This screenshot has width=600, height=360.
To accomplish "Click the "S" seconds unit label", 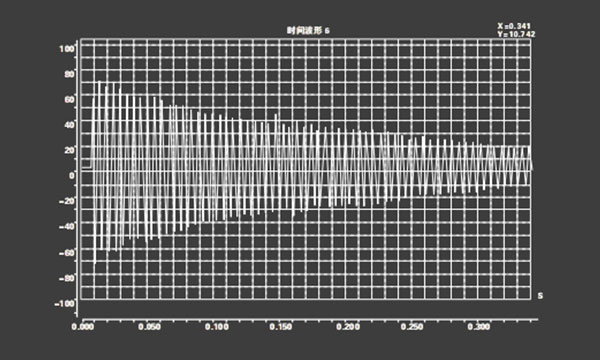I will pos(540,296).
